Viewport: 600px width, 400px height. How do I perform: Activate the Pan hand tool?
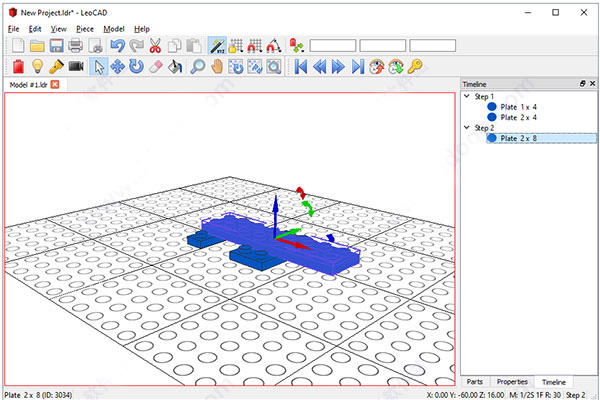[217, 67]
